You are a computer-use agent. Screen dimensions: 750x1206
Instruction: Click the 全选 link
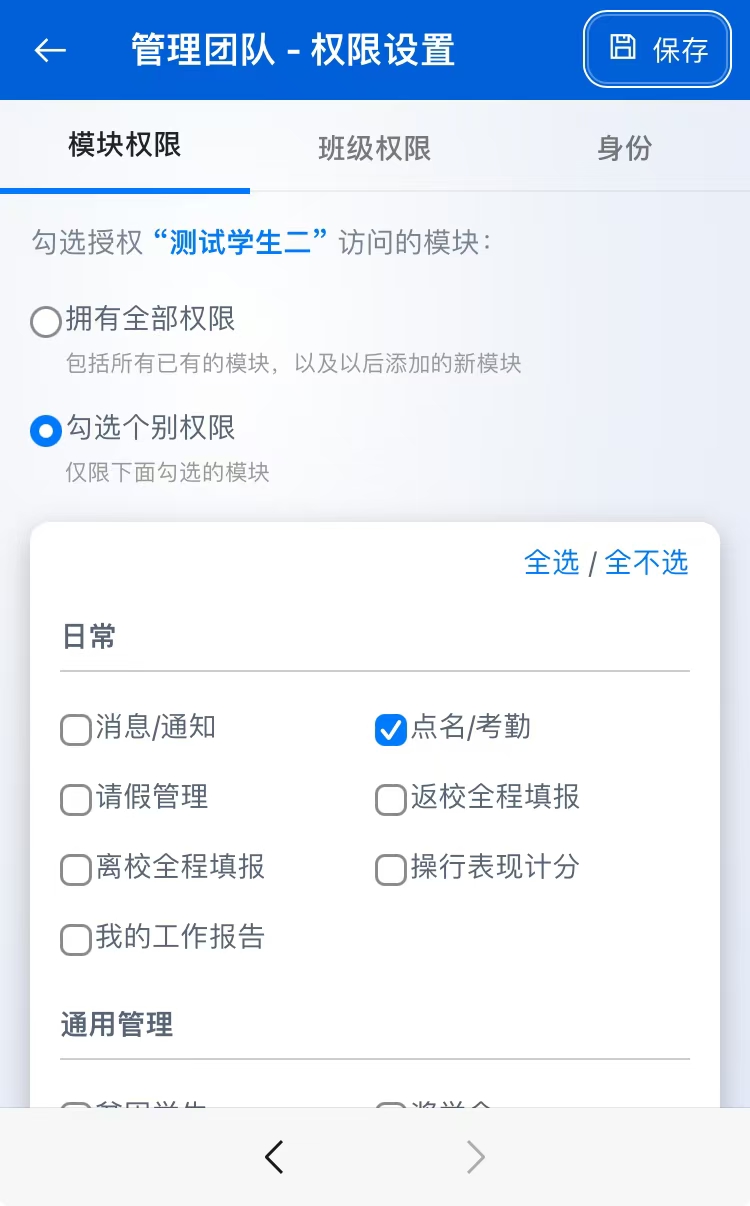tap(552, 562)
